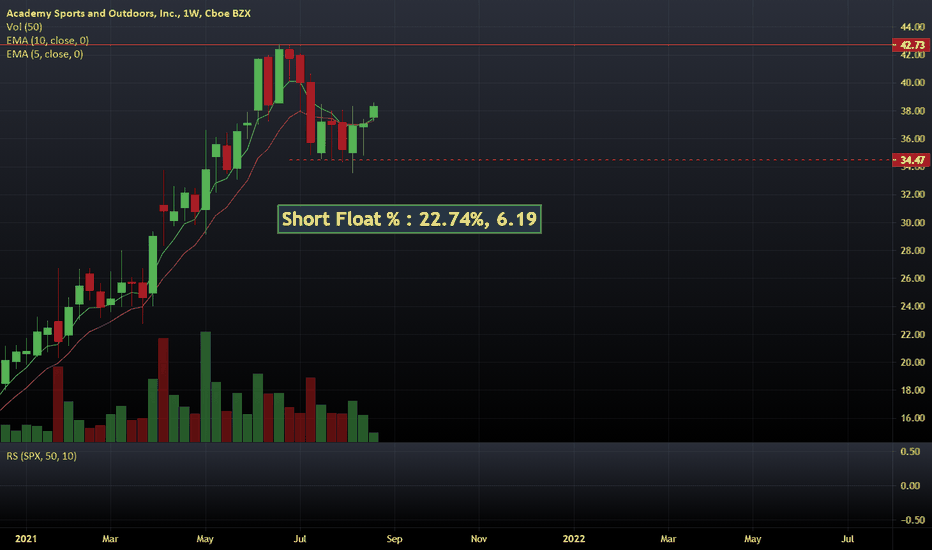Click the 0.00 RS axis label
Image resolution: width=932 pixels, height=550 pixels.
tap(910, 486)
